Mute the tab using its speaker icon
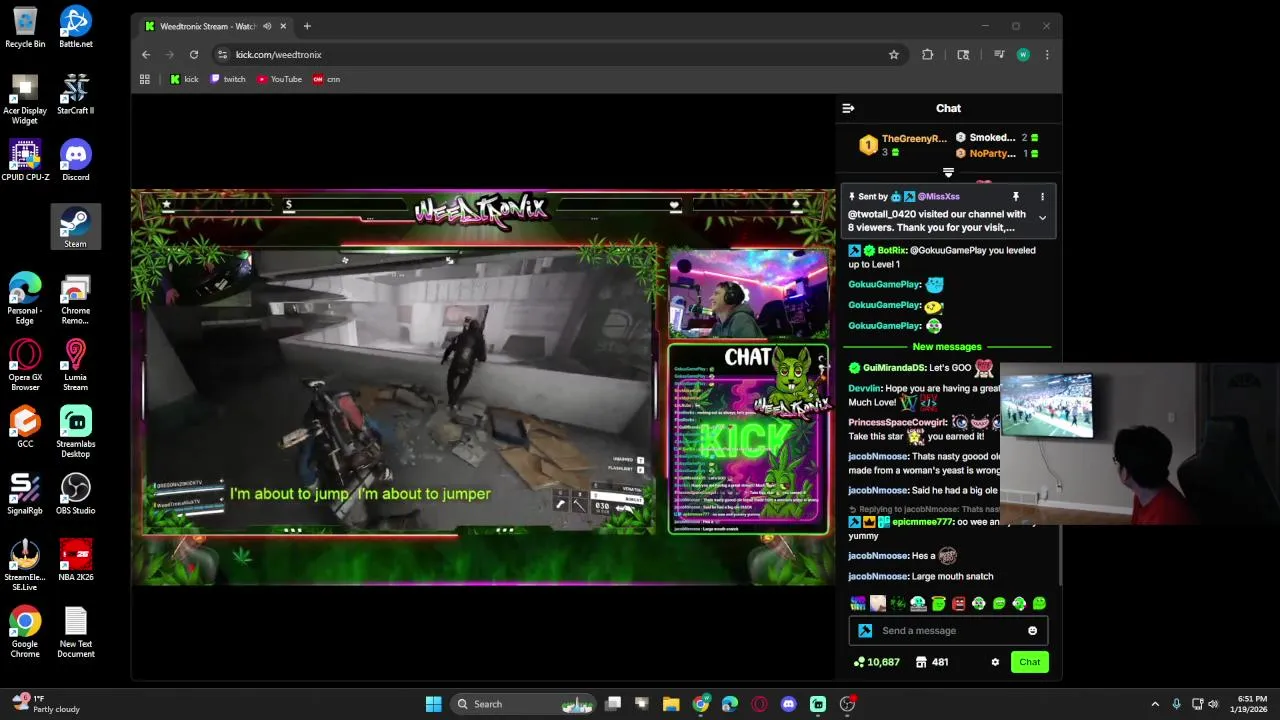The image size is (1280, 720). tap(267, 26)
